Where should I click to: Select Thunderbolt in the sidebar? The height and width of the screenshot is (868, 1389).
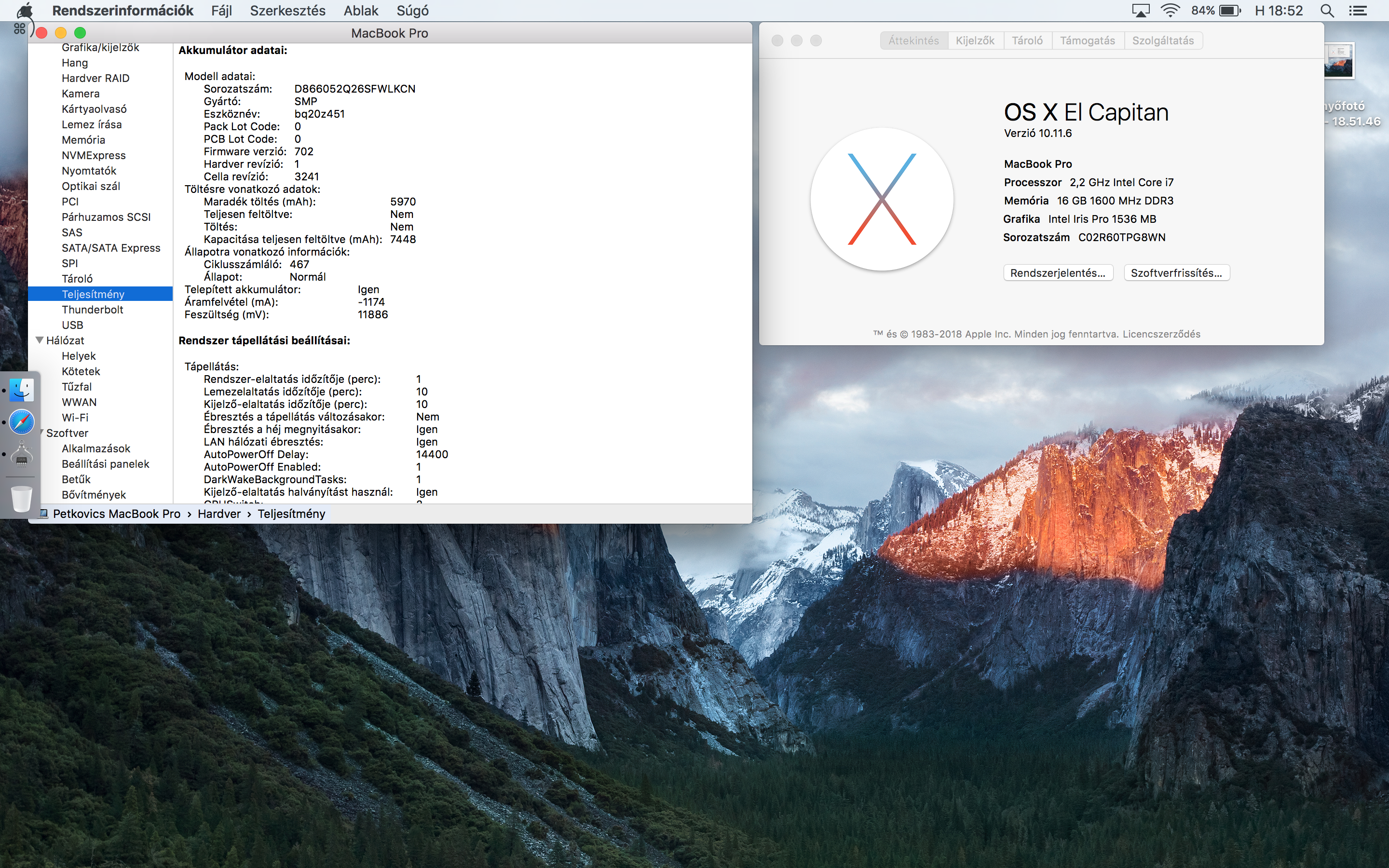[100, 310]
